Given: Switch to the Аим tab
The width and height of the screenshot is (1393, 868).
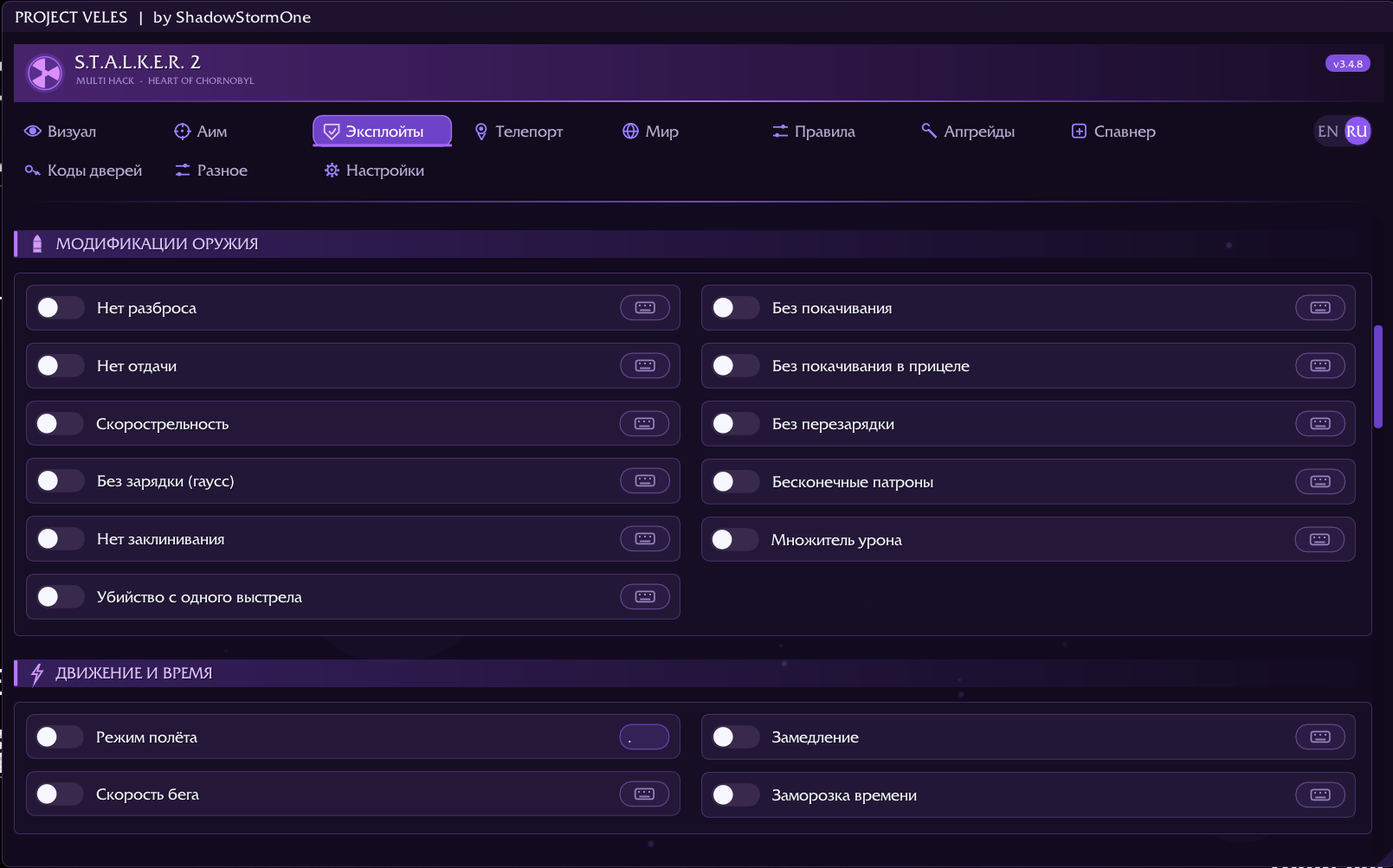Looking at the screenshot, I should pos(201,132).
